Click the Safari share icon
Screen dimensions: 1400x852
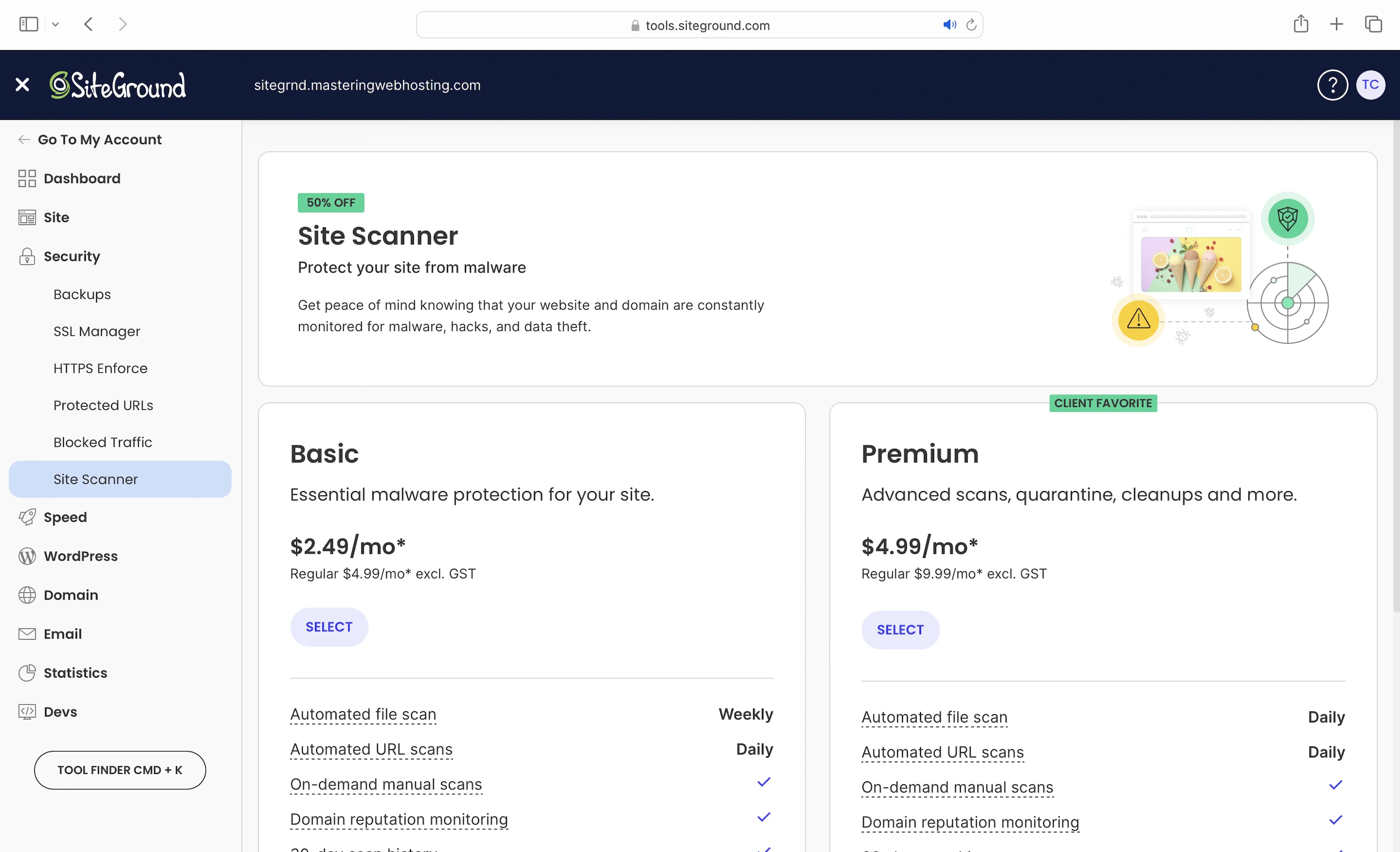coord(1300,24)
